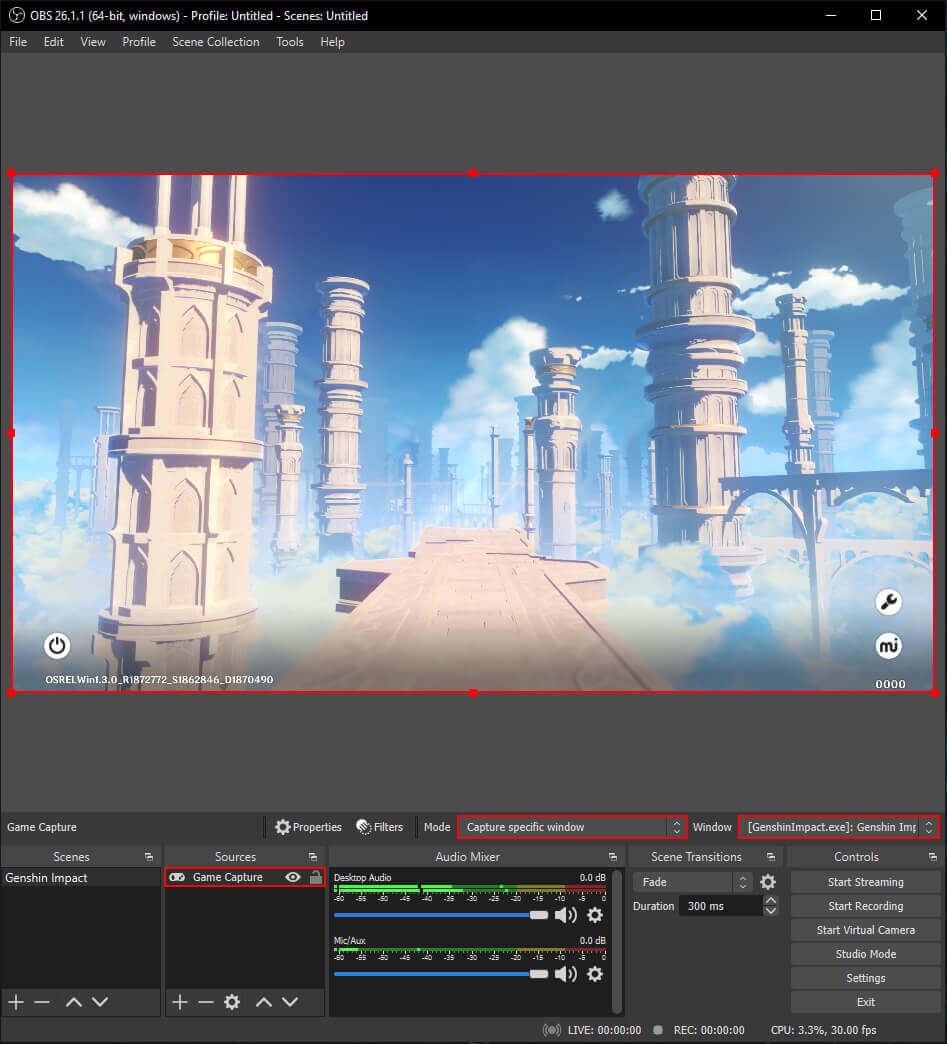
Task: Click the miHoYo logo icon in preview
Action: [x=888, y=646]
